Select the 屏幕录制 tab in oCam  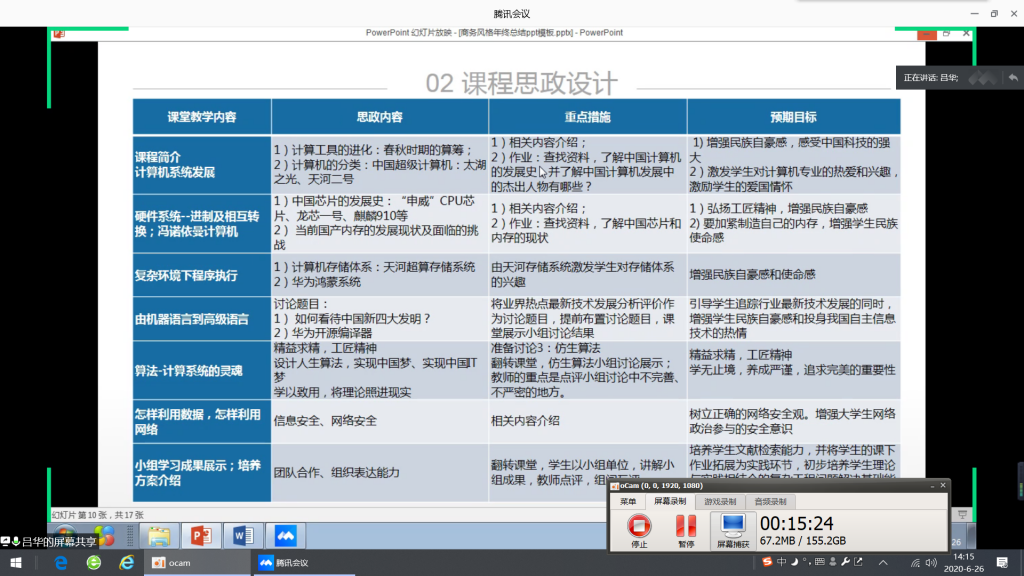672,501
